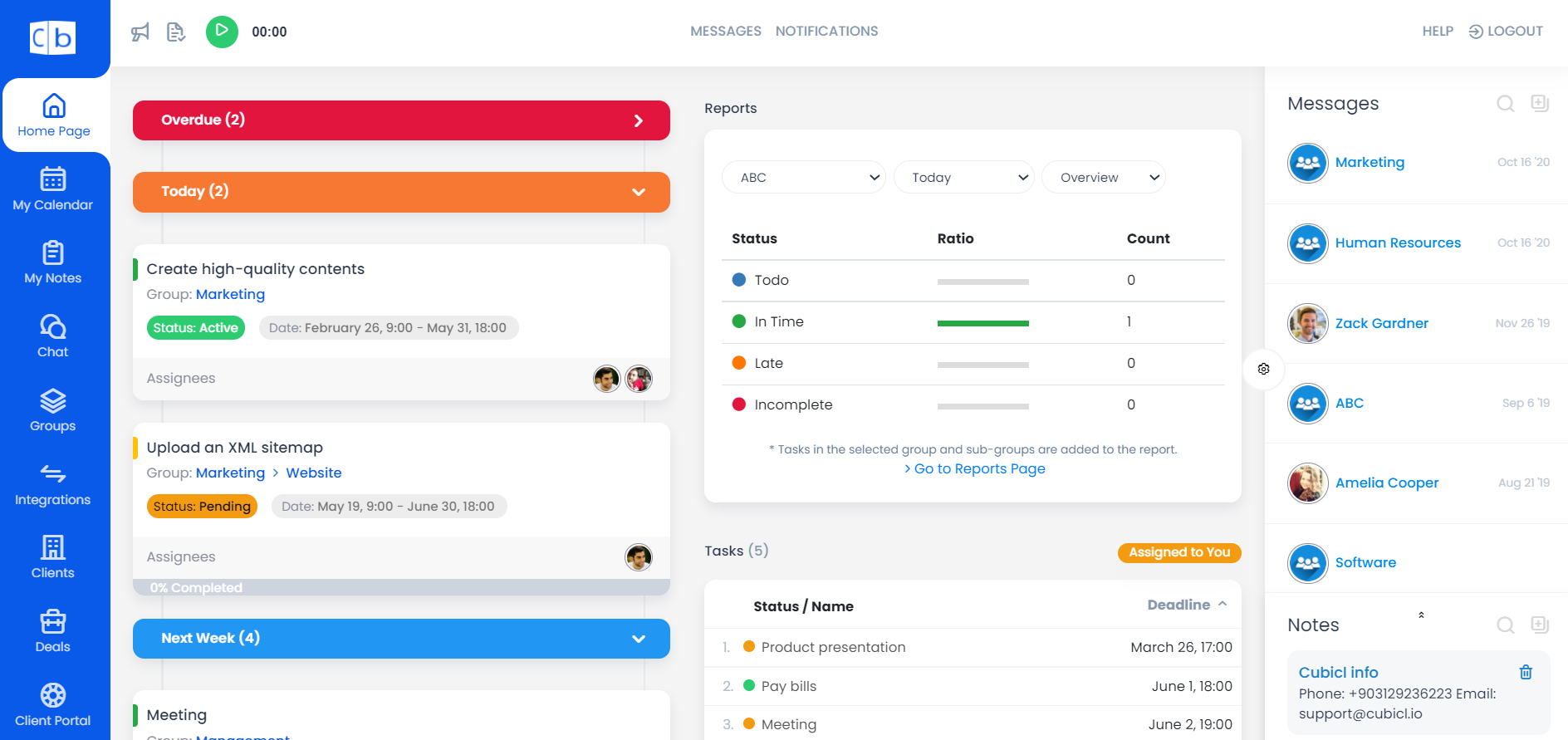Open the announcements megaphone icon
The width and height of the screenshot is (1568, 740).
coord(140,32)
